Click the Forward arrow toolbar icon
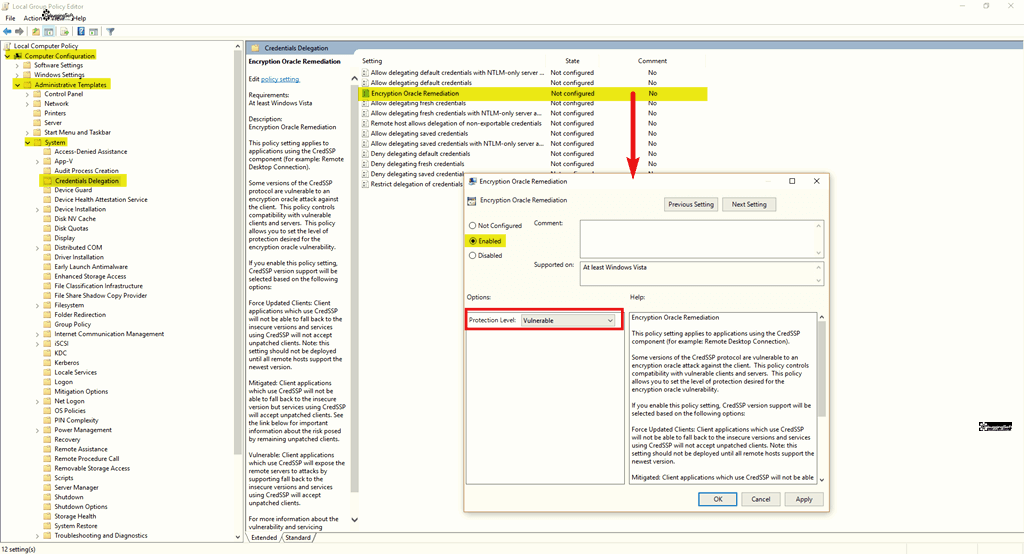The image size is (1024, 554). (19, 31)
